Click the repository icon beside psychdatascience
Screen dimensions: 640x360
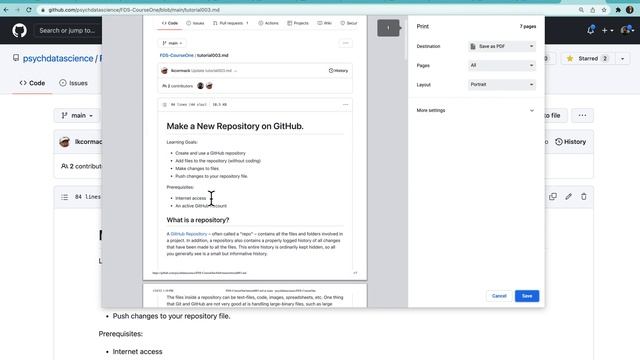tap(16, 58)
